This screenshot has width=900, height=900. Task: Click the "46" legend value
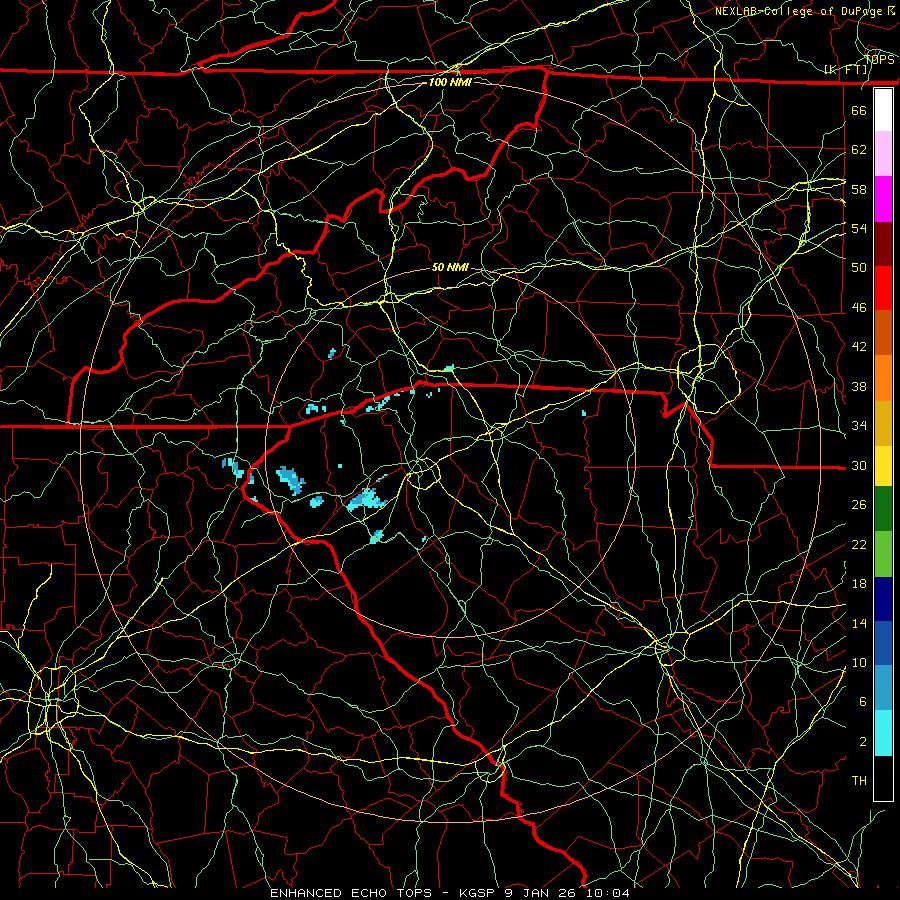click(859, 308)
